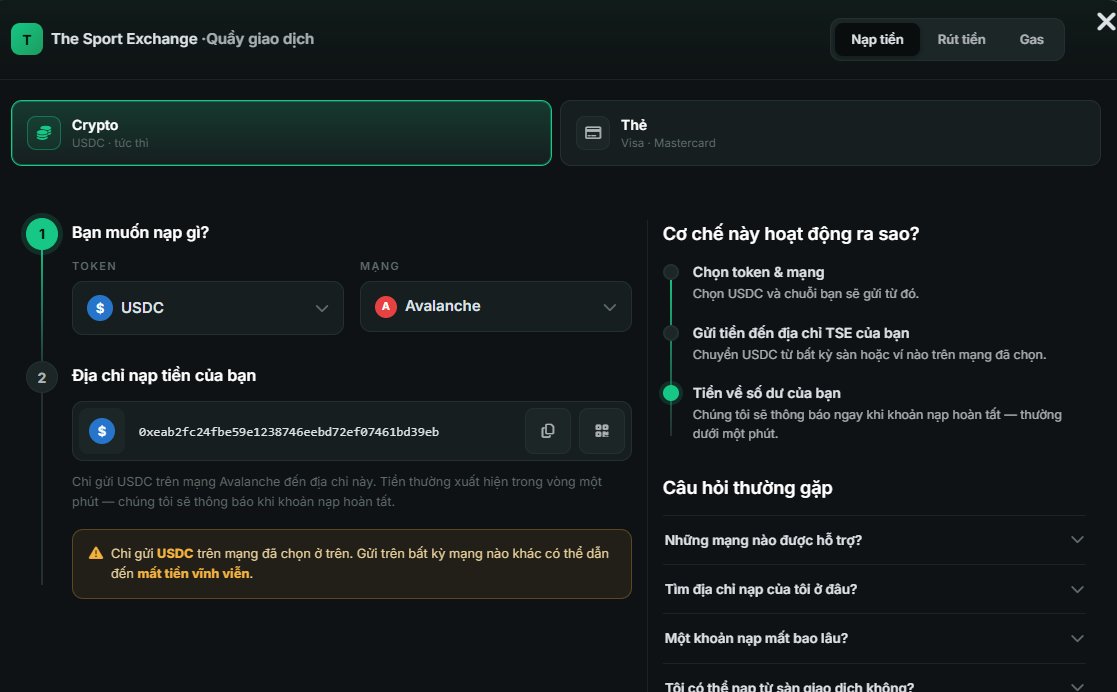Click the 'Câu hỏi thường gặp' heading

[747, 488]
